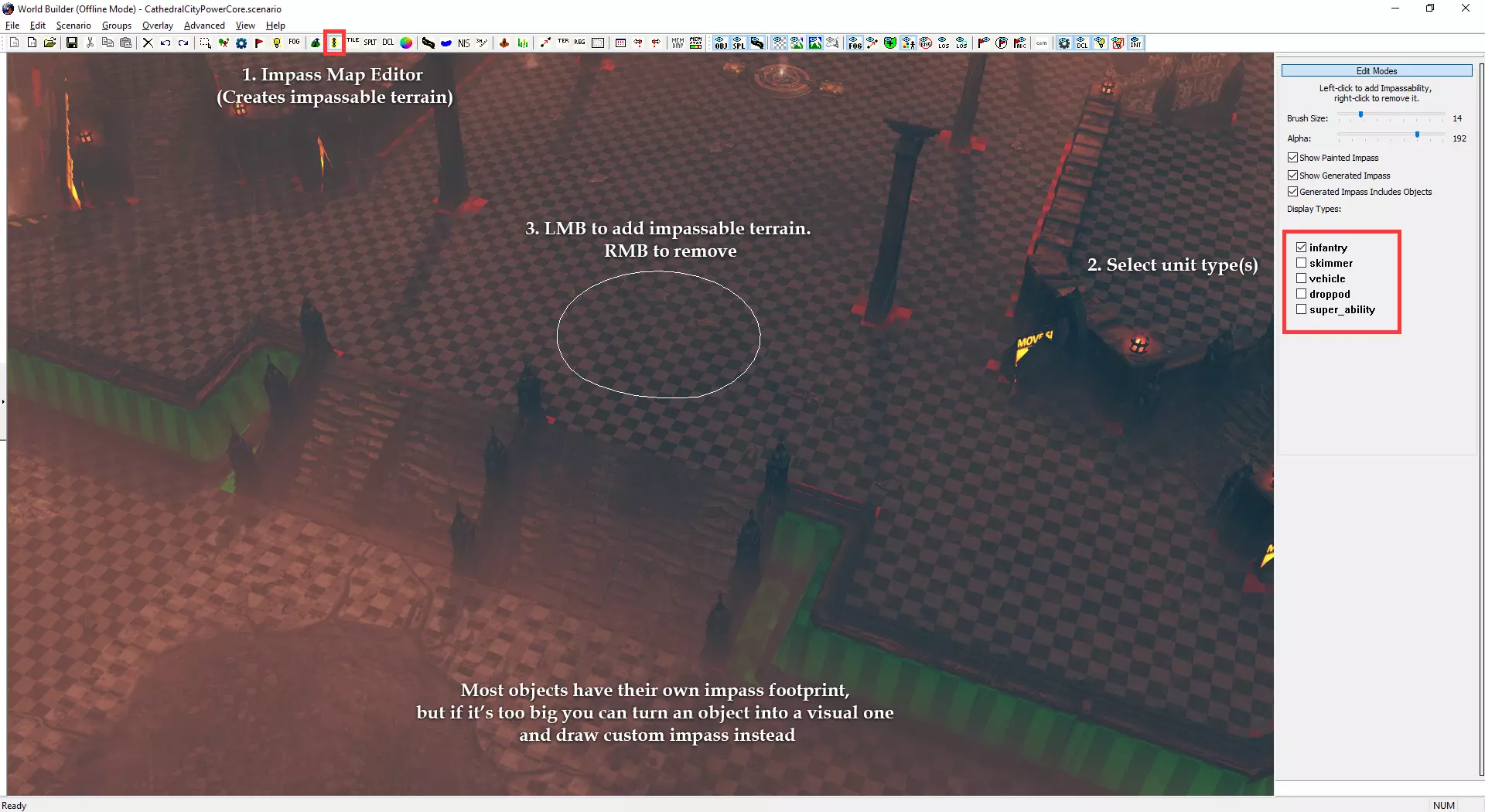Select the Impass Map Editor traffic-light tool
The height and width of the screenshot is (812, 1485).
334,43
